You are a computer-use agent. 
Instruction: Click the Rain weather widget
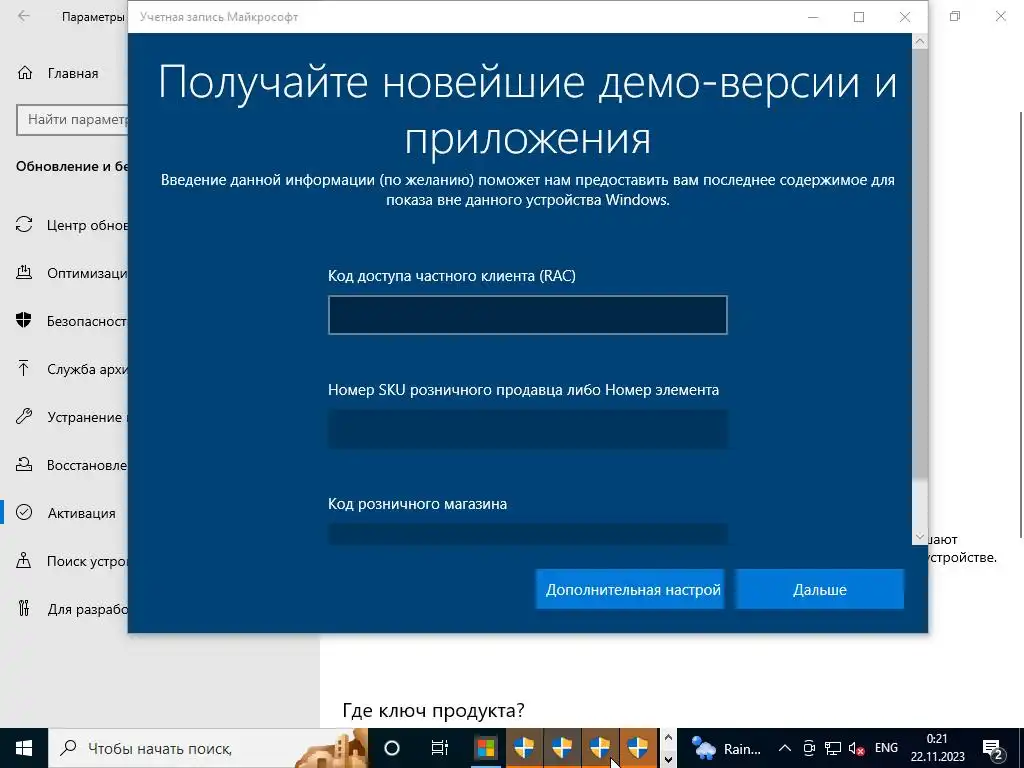pos(726,748)
